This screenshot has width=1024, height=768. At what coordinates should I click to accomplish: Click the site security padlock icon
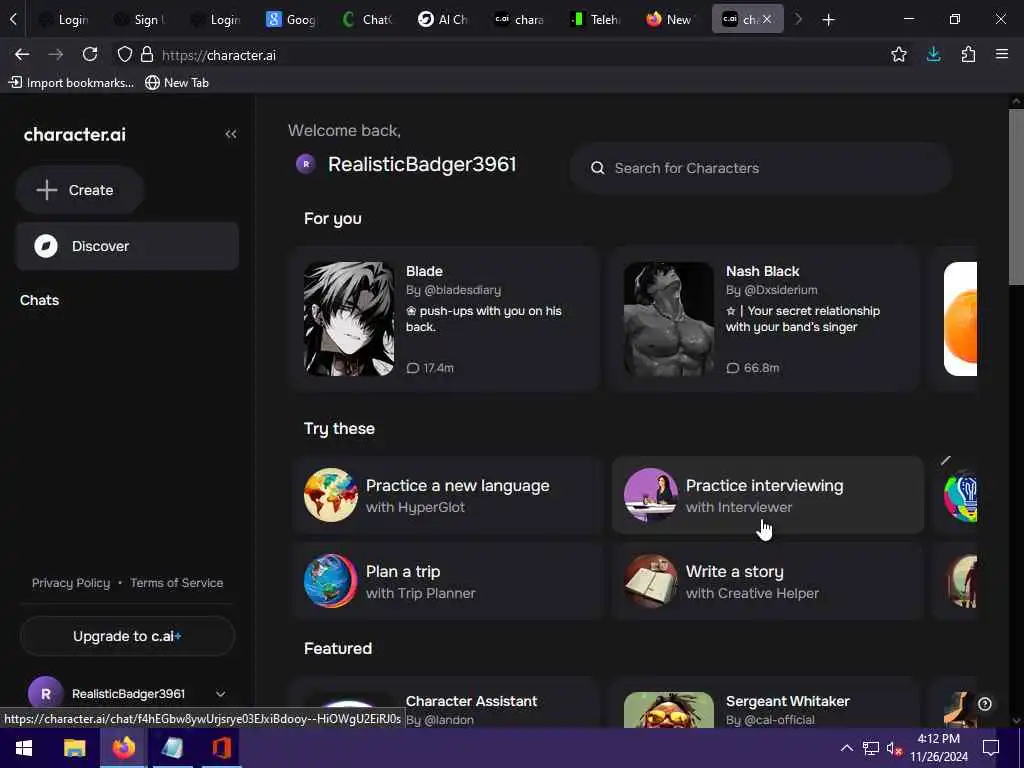point(147,55)
